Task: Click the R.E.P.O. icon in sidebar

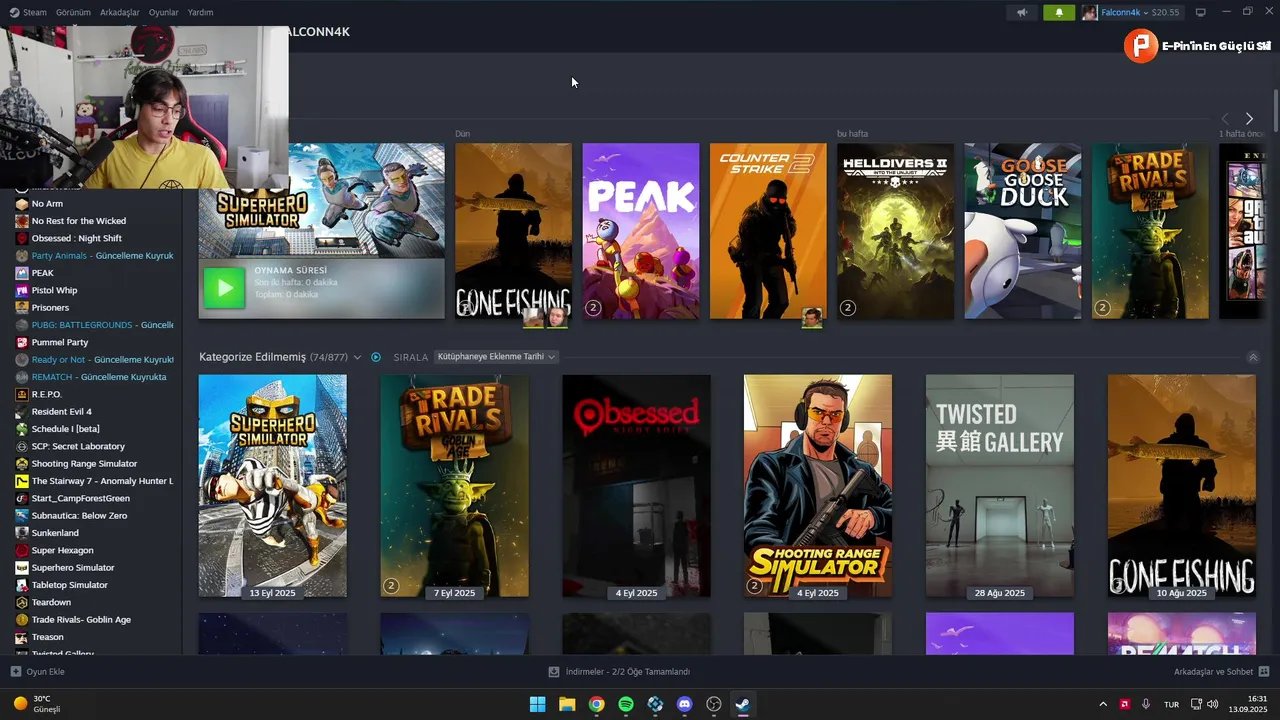Action: tap(22, 394)
